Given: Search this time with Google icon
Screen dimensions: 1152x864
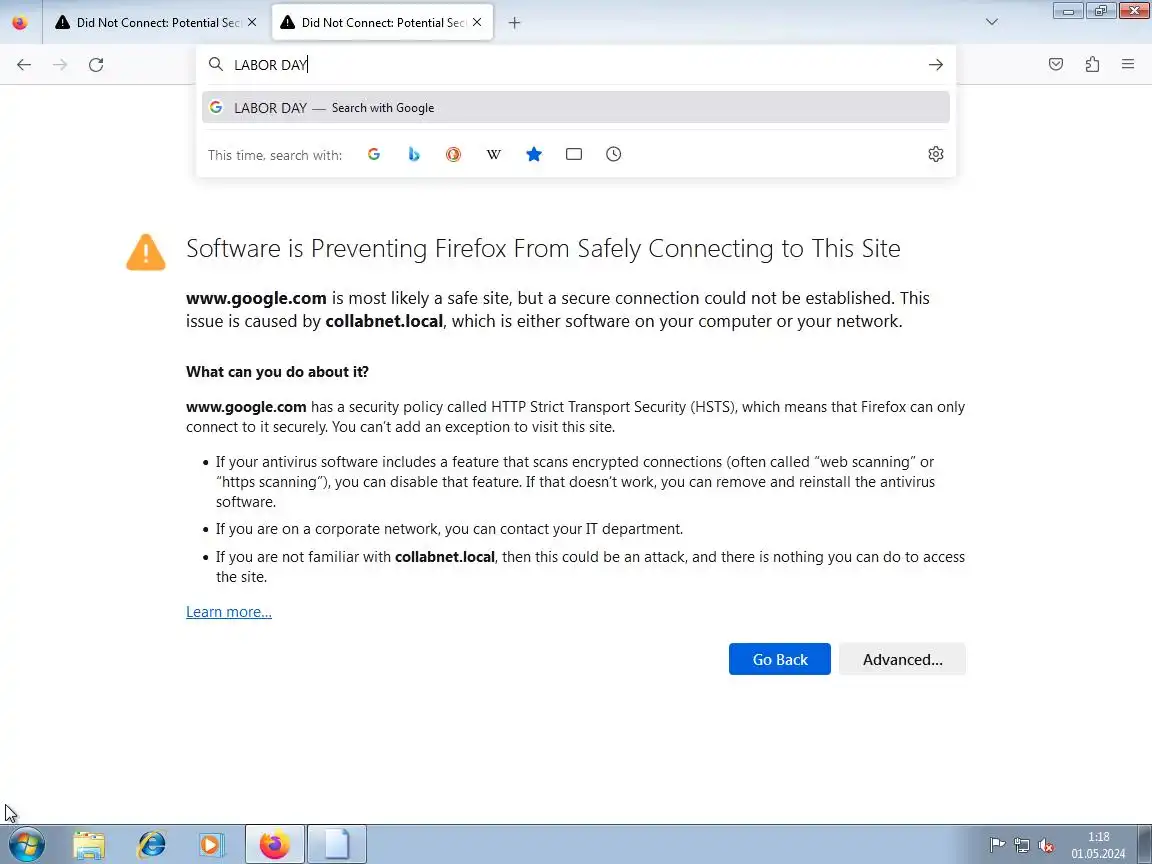Looking at the screenshot, I should click(x=374, y=154).
